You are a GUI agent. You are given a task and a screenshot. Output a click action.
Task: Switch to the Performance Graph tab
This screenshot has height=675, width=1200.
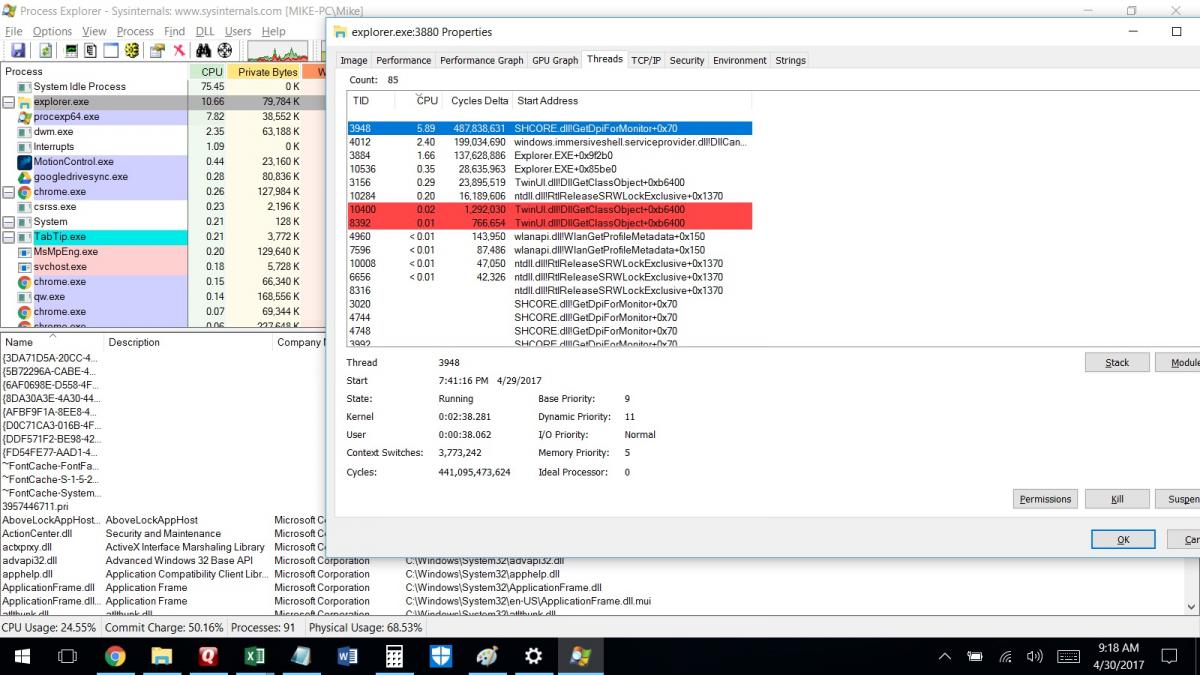[482, 60]
